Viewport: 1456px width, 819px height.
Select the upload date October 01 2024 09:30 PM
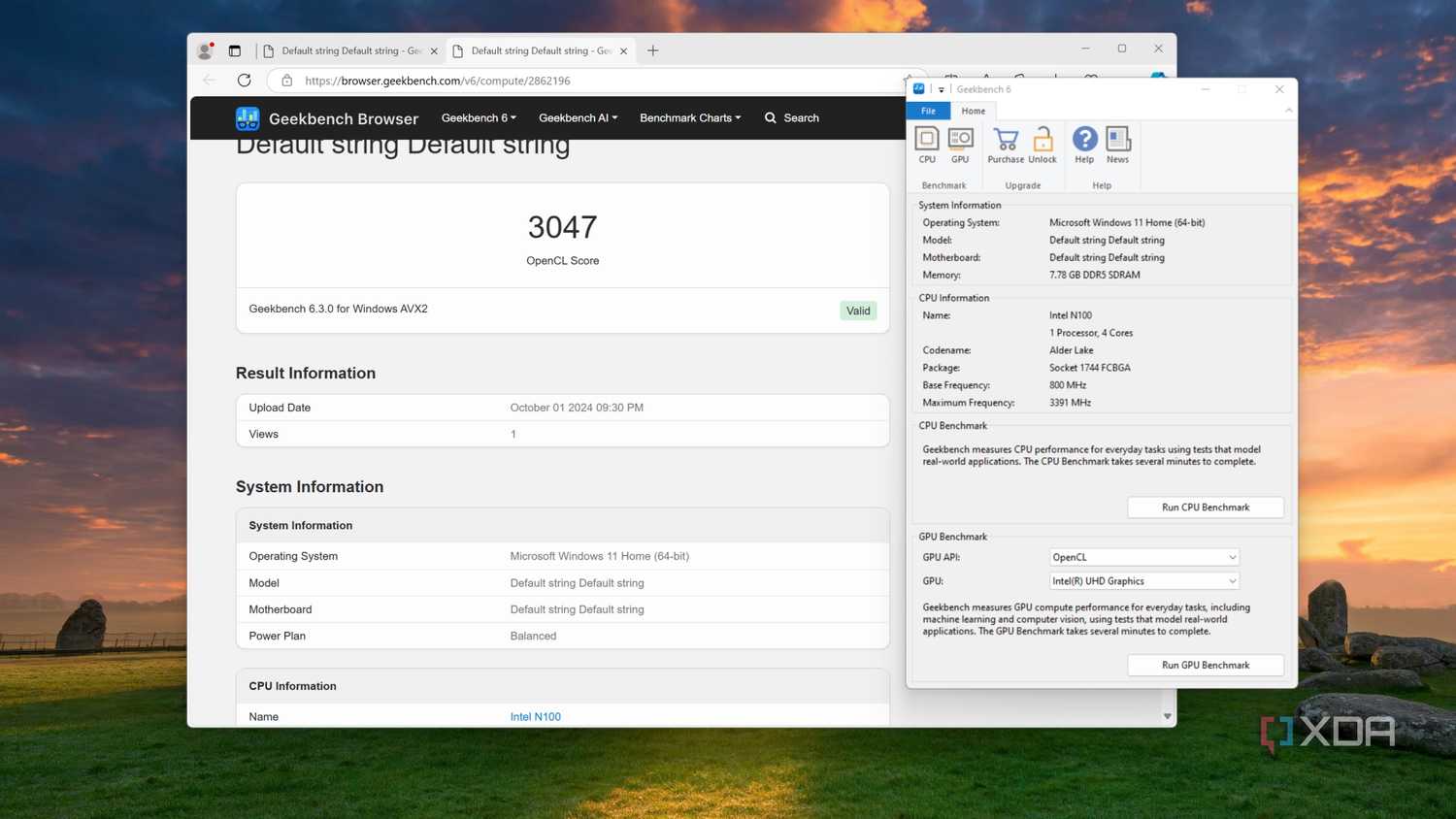point(577,408)
